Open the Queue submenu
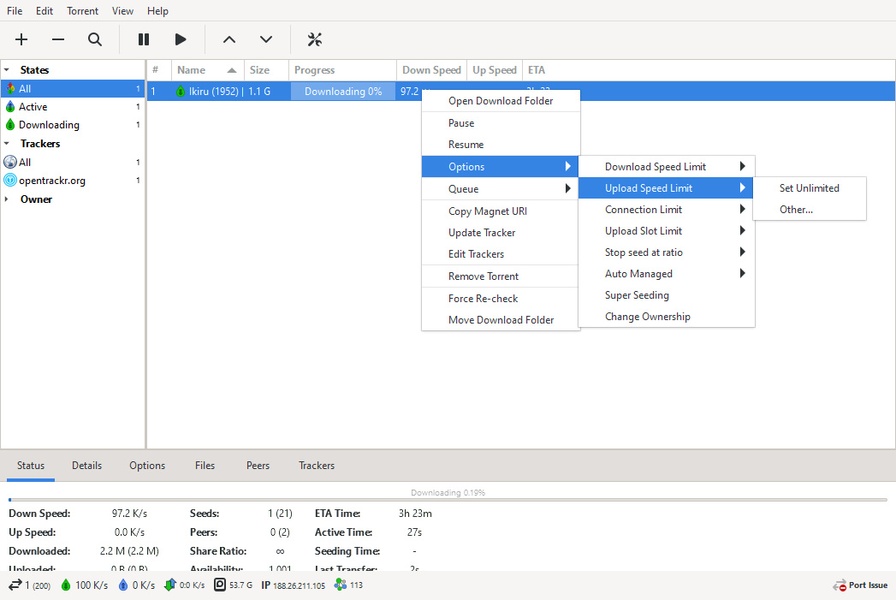The width and height of the screenshot is (896, 600). click(500, 189)
